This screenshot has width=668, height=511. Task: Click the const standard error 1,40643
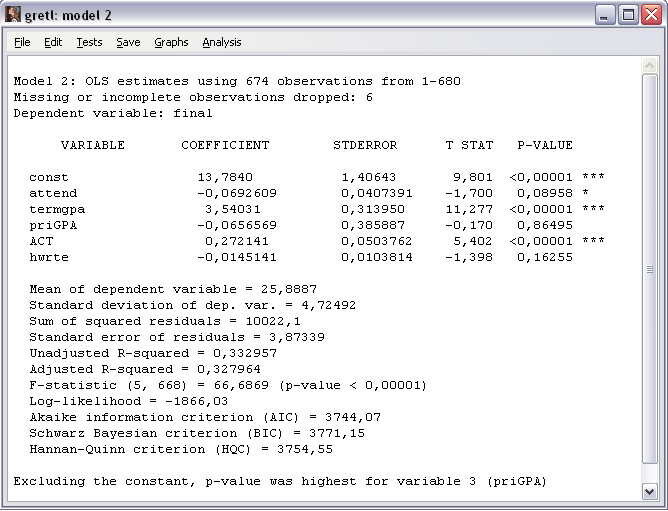click(369, 177)
